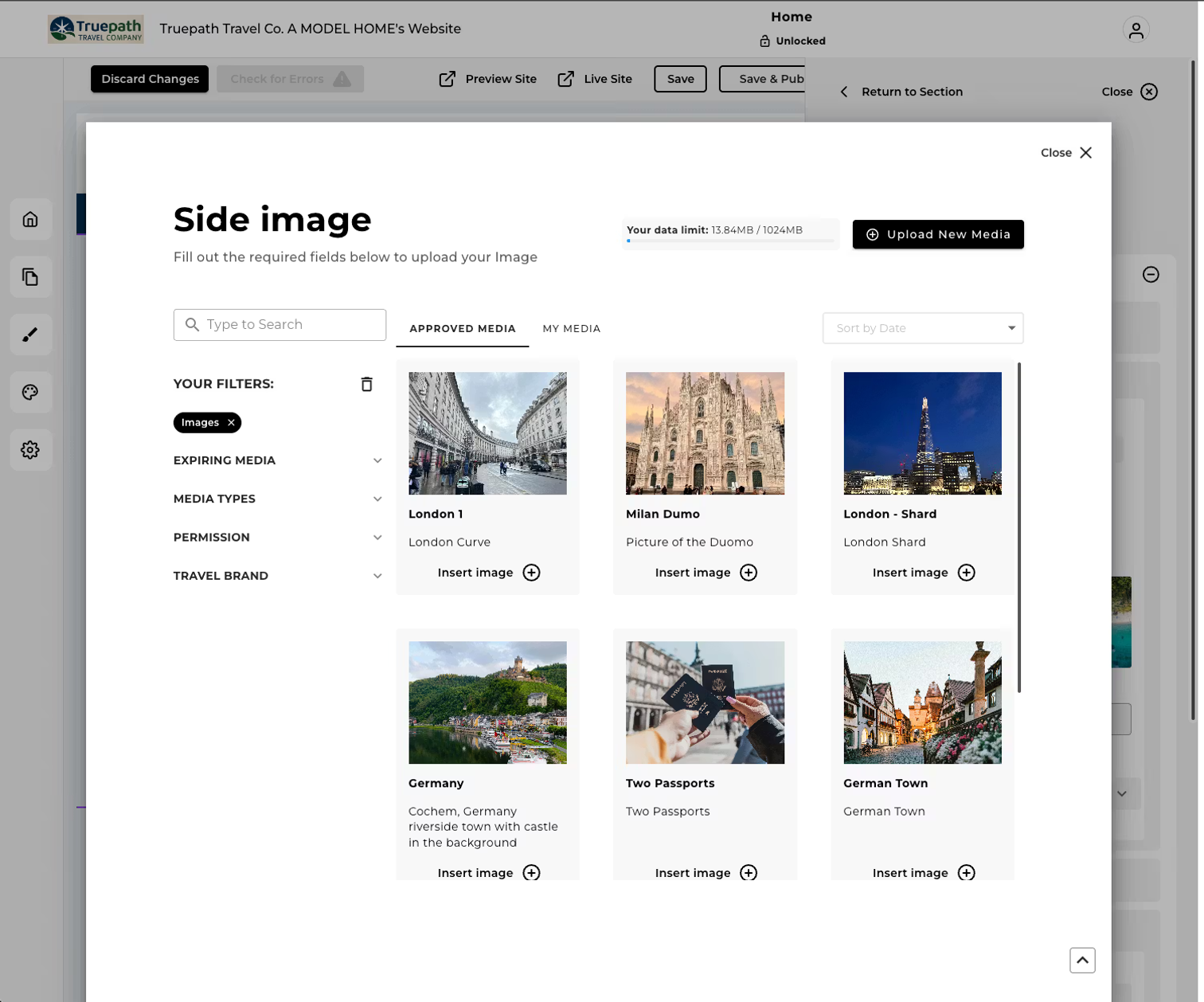Viewport: 1204px width, 1002px height.
Task: Click the 'Side image' dialog heading
Action: (272, 219)
